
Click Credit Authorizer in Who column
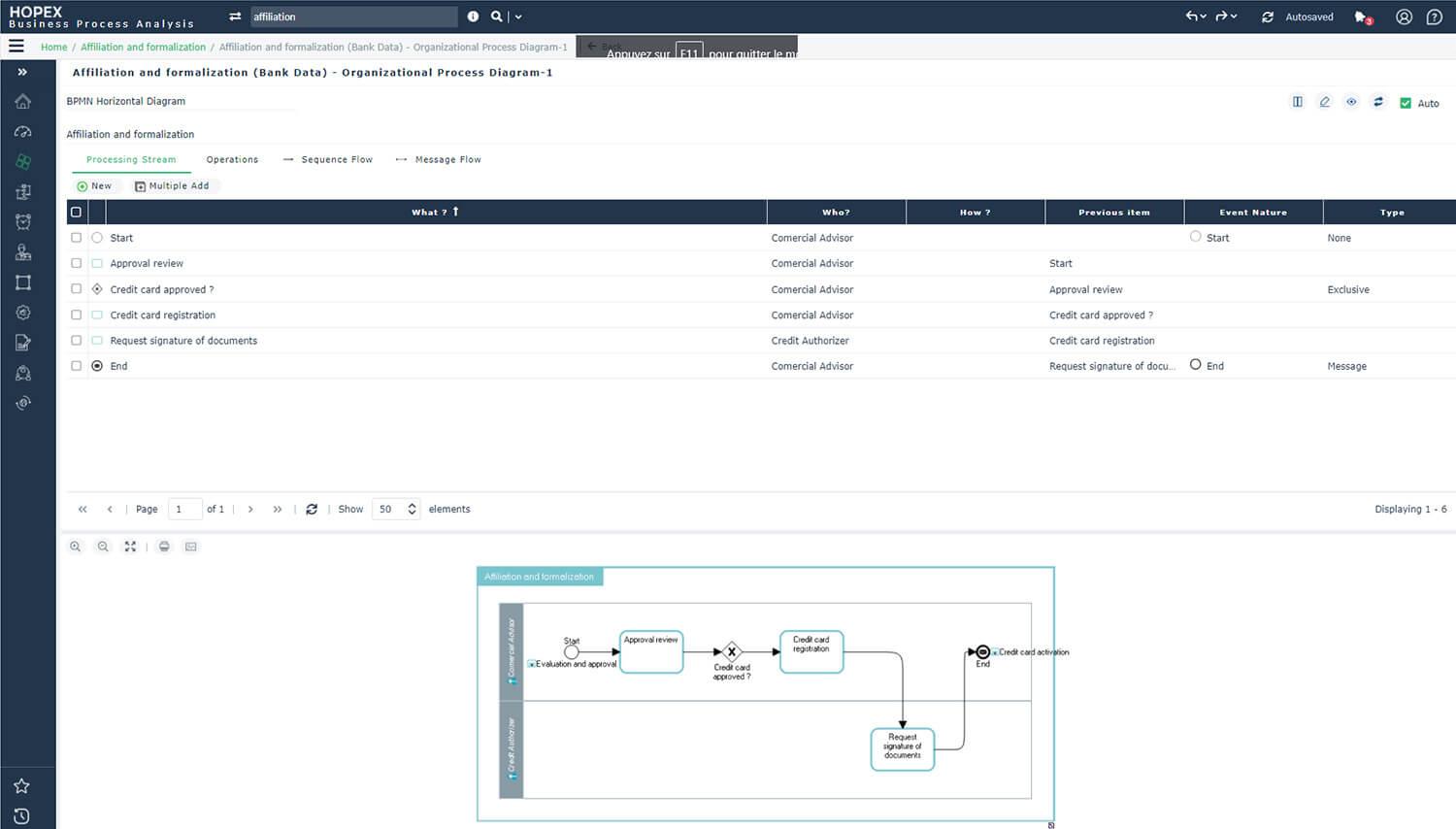[810, 341]
